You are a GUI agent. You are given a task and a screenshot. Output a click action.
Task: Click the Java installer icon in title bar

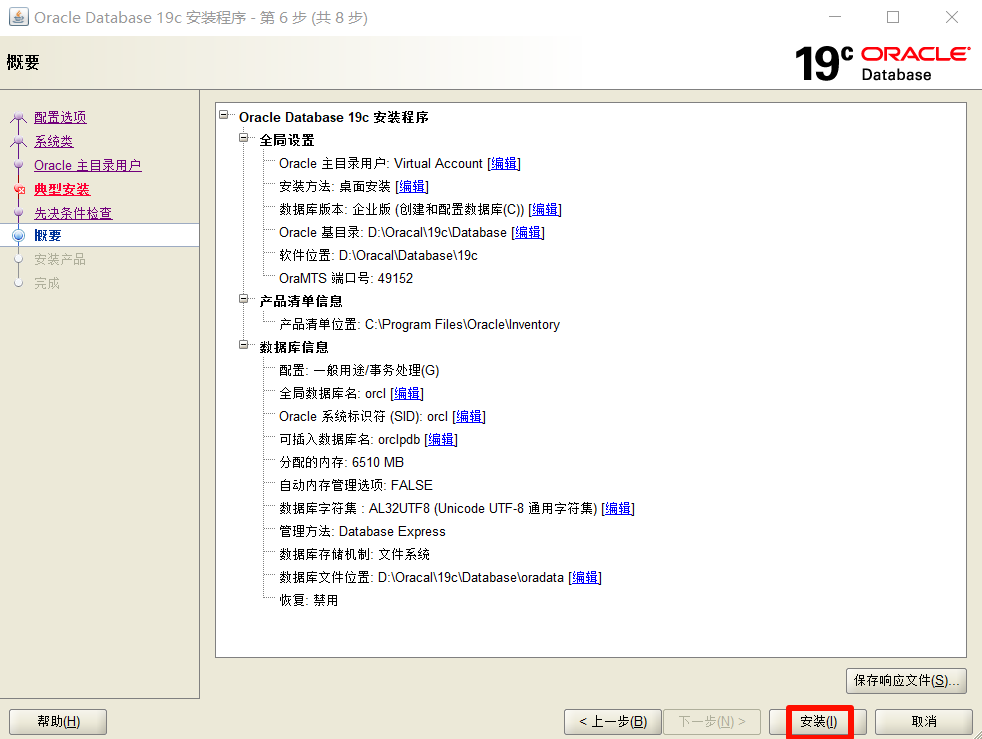(x=18, y=17)
